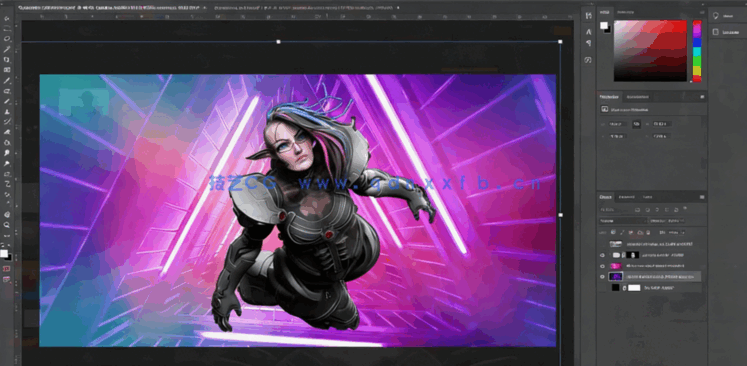Select the Lasso tool
Viewport: 747px width, 366px height.
coord(7,39)
